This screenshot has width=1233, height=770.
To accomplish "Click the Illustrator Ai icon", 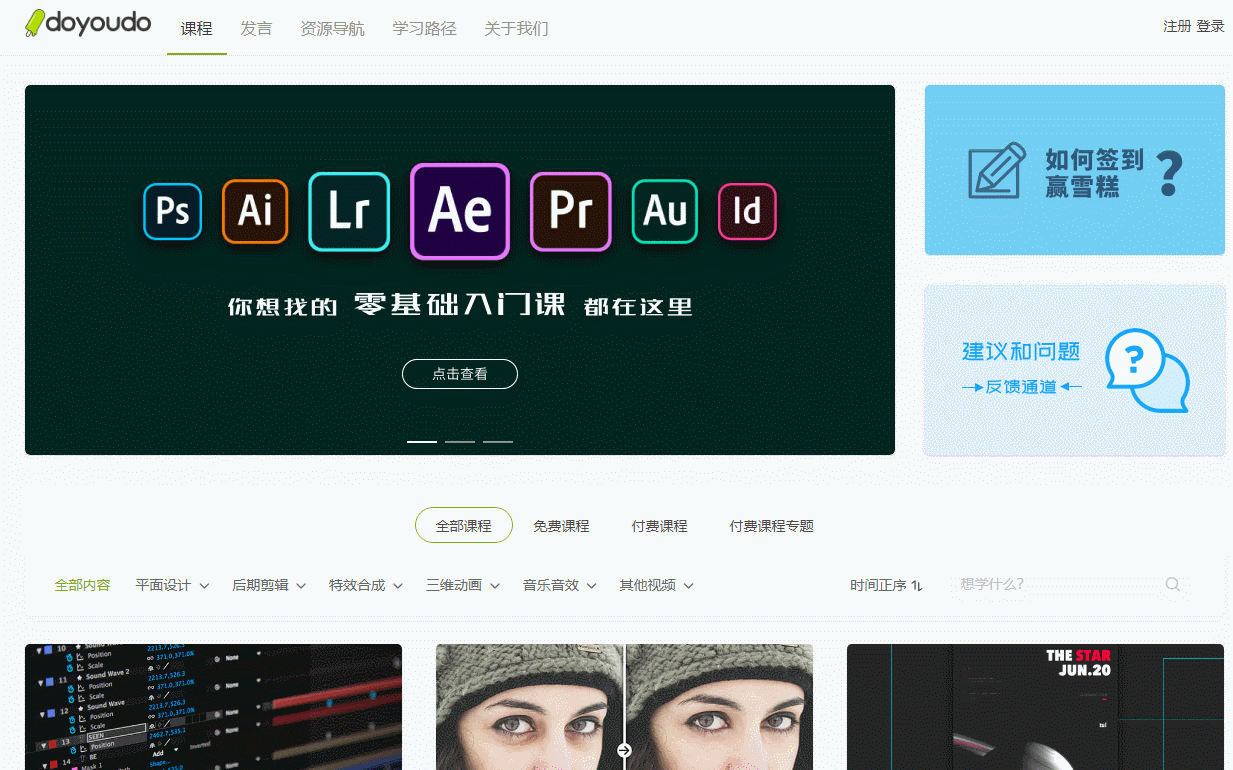I will 257,211.
